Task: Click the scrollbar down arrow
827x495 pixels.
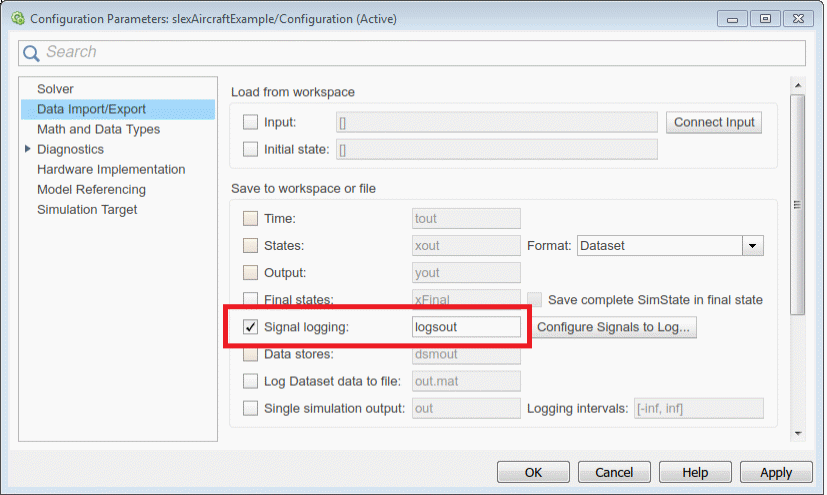Action: 798,433
